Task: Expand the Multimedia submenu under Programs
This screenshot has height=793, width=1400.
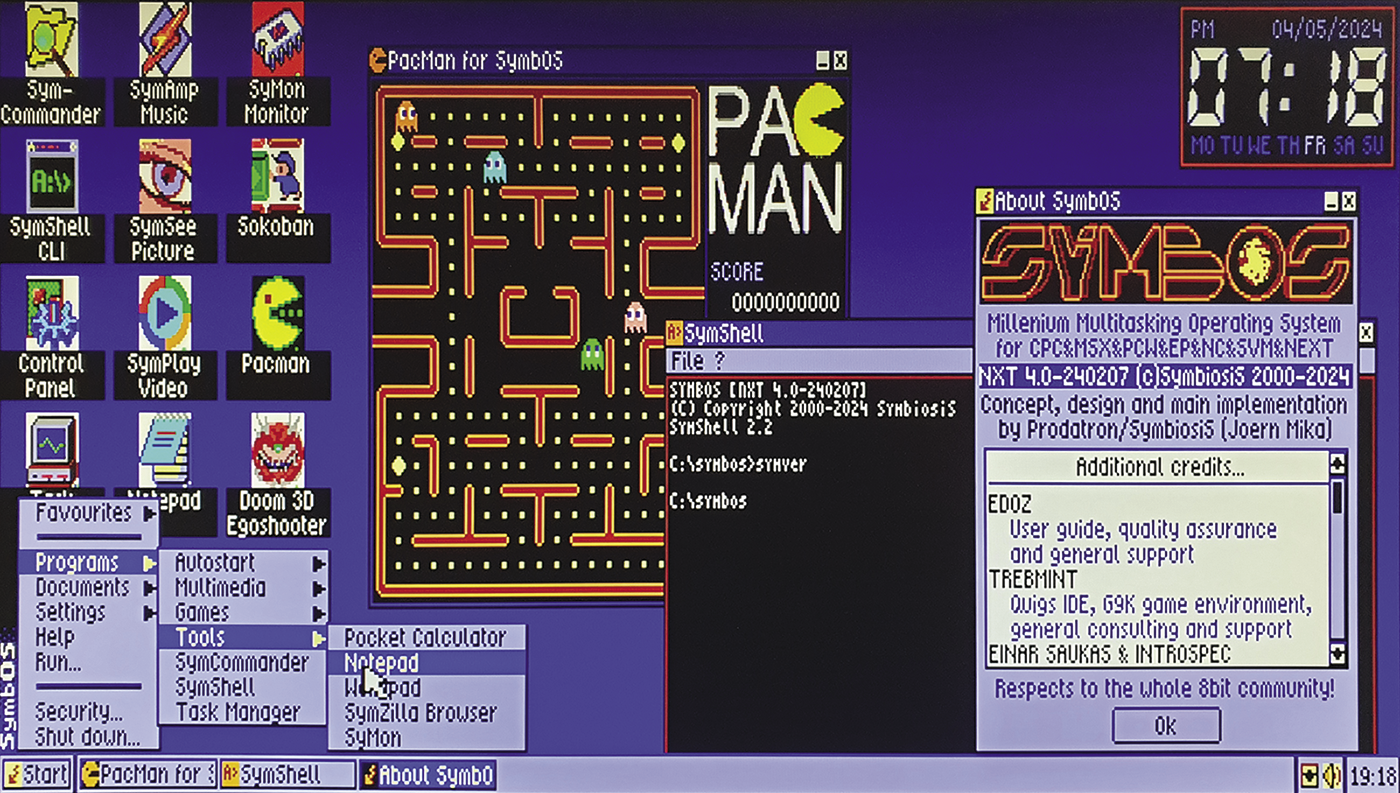Action: pos(243,588)
